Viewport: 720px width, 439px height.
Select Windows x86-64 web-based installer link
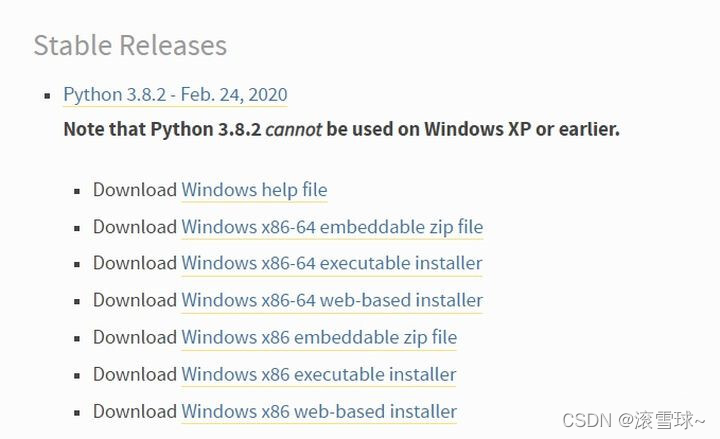pyautogui.click(x=332, y=300)
